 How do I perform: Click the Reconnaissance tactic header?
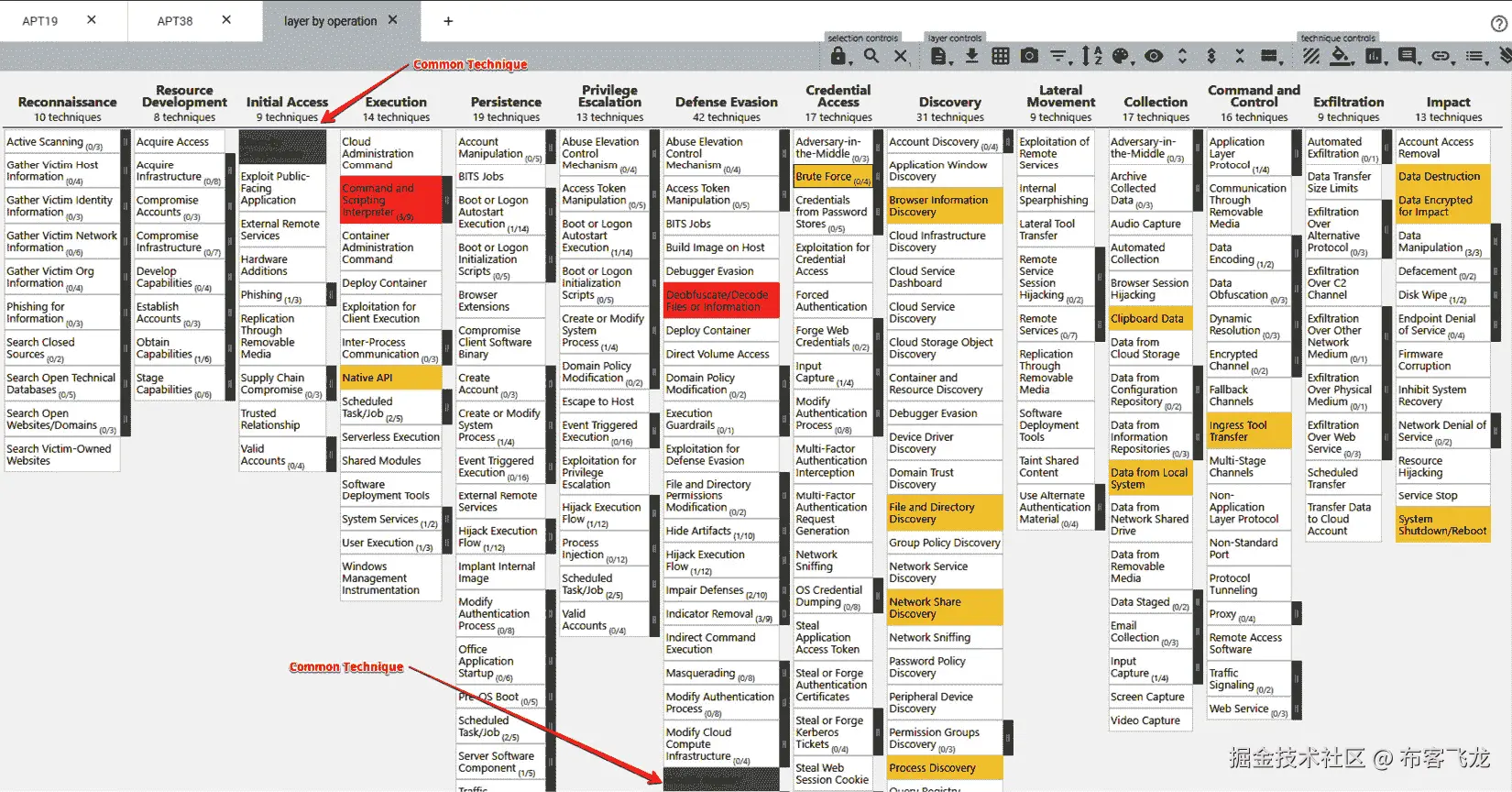point(68,102)
